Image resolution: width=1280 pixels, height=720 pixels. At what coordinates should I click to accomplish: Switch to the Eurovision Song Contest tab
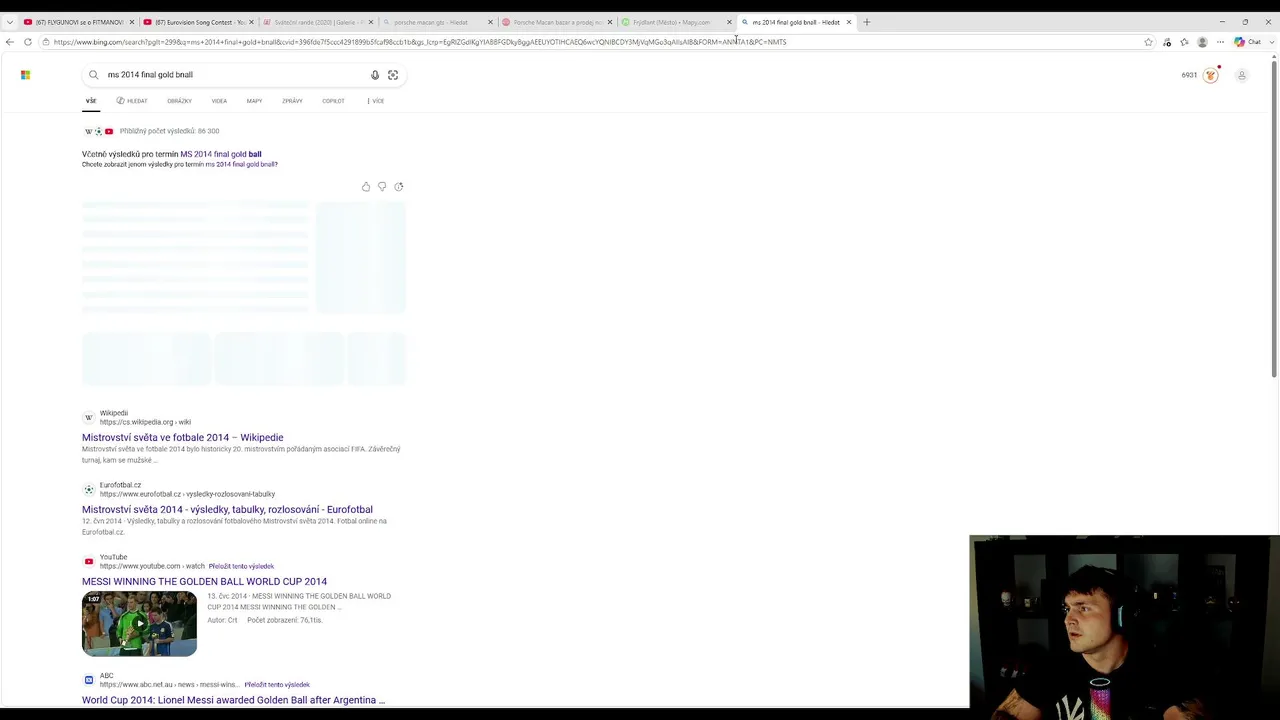pyautogui.click(x=198, y=22)
